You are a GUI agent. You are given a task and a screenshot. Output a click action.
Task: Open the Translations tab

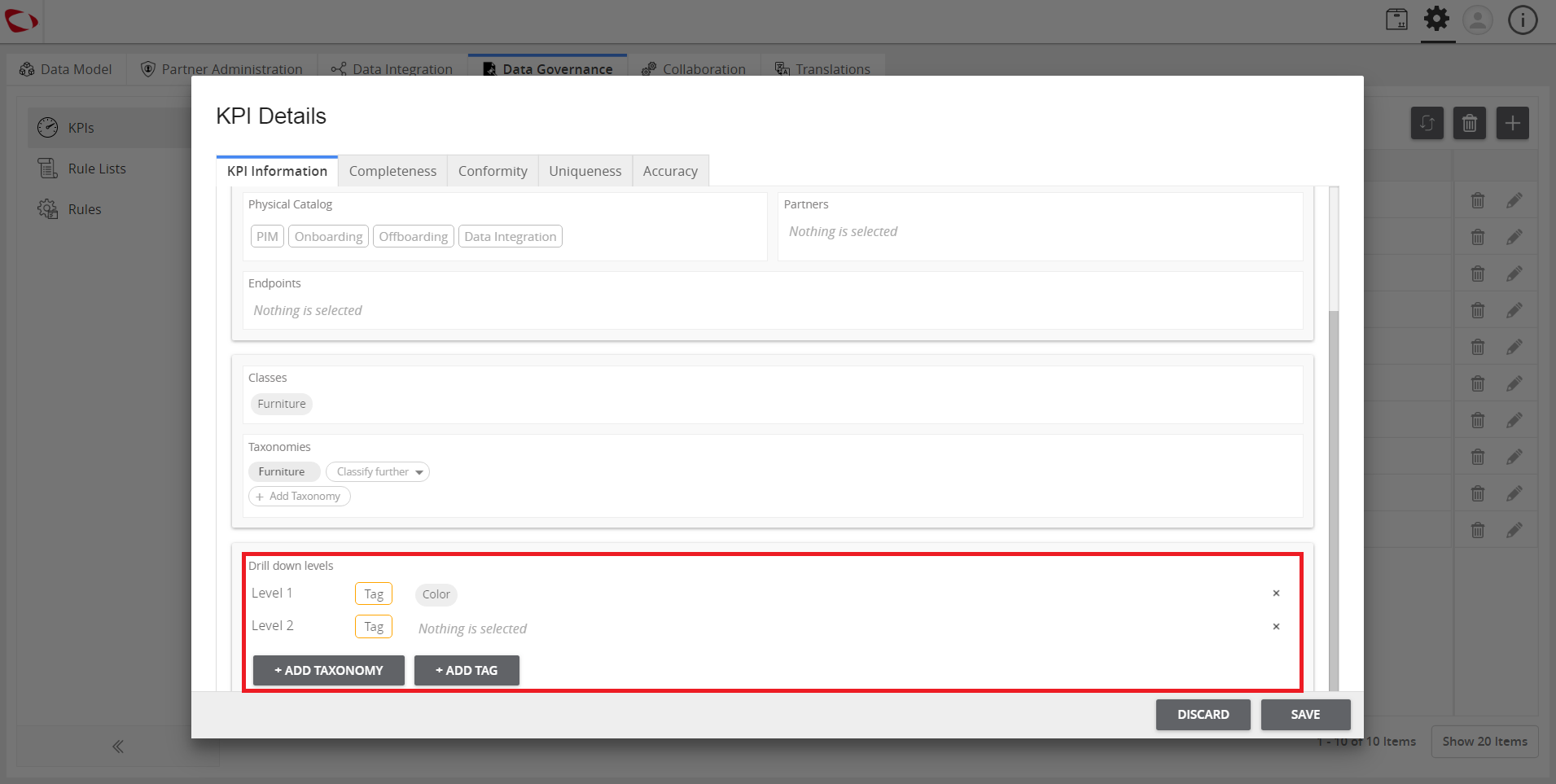(823, 69)
